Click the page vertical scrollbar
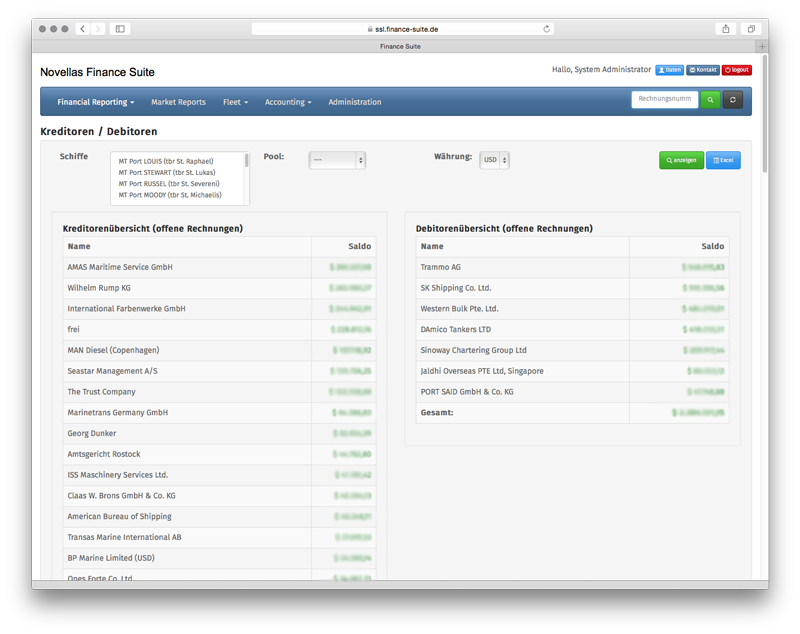Viewport: 800px width, 634px height. coord(764,112)
